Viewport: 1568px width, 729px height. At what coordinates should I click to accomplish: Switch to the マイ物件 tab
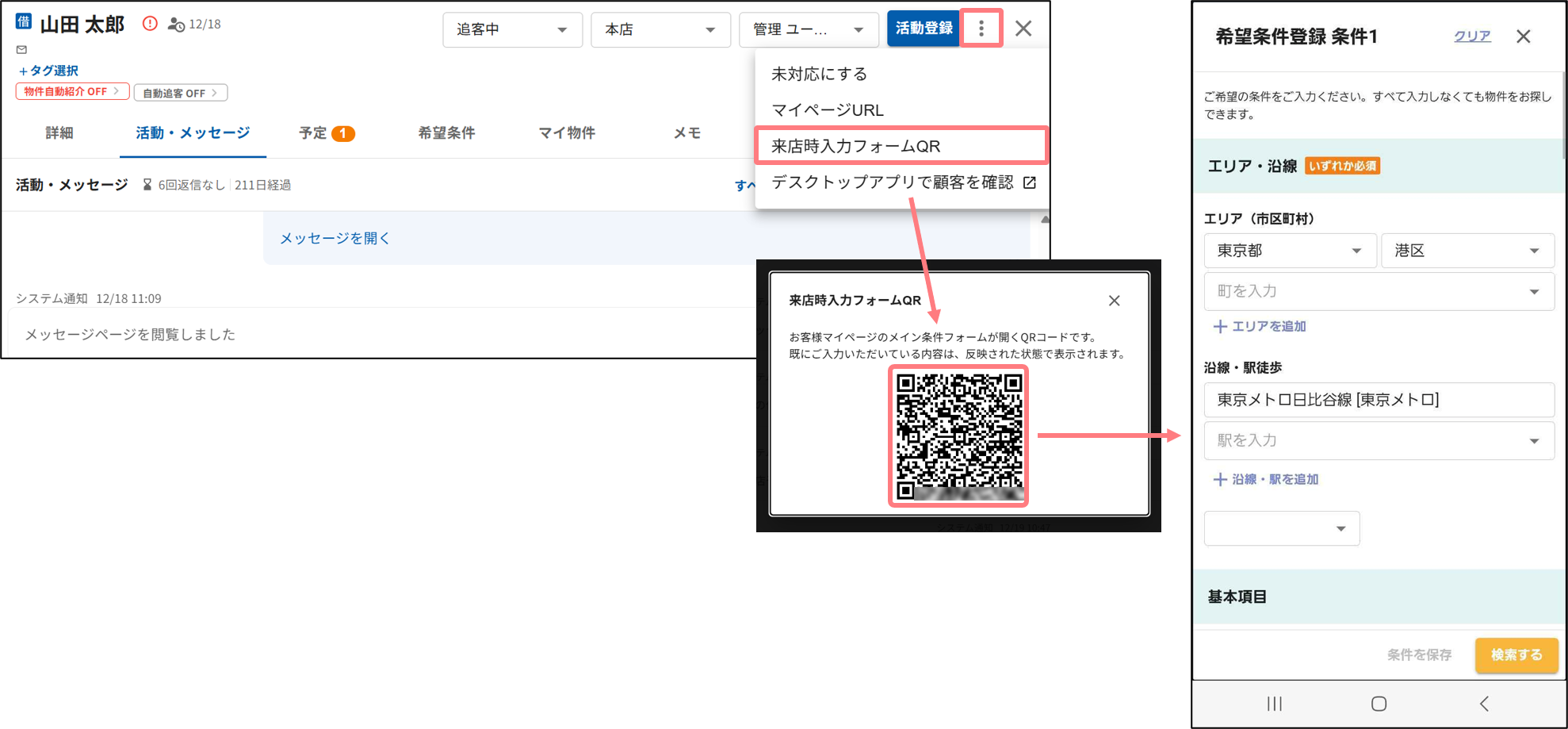coord(567,133)
